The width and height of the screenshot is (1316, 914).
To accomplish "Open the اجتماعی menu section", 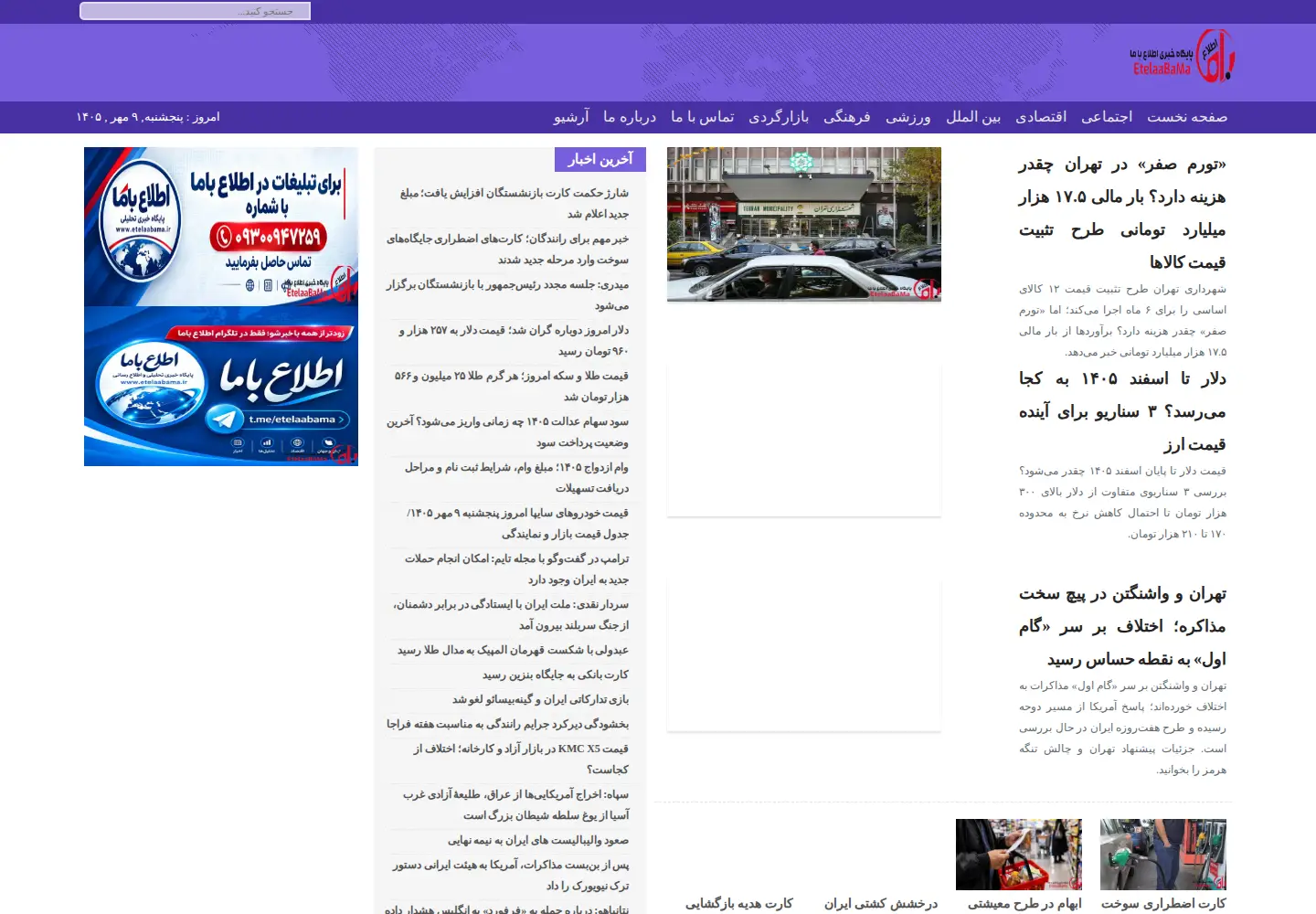I will pos(1107,117).
